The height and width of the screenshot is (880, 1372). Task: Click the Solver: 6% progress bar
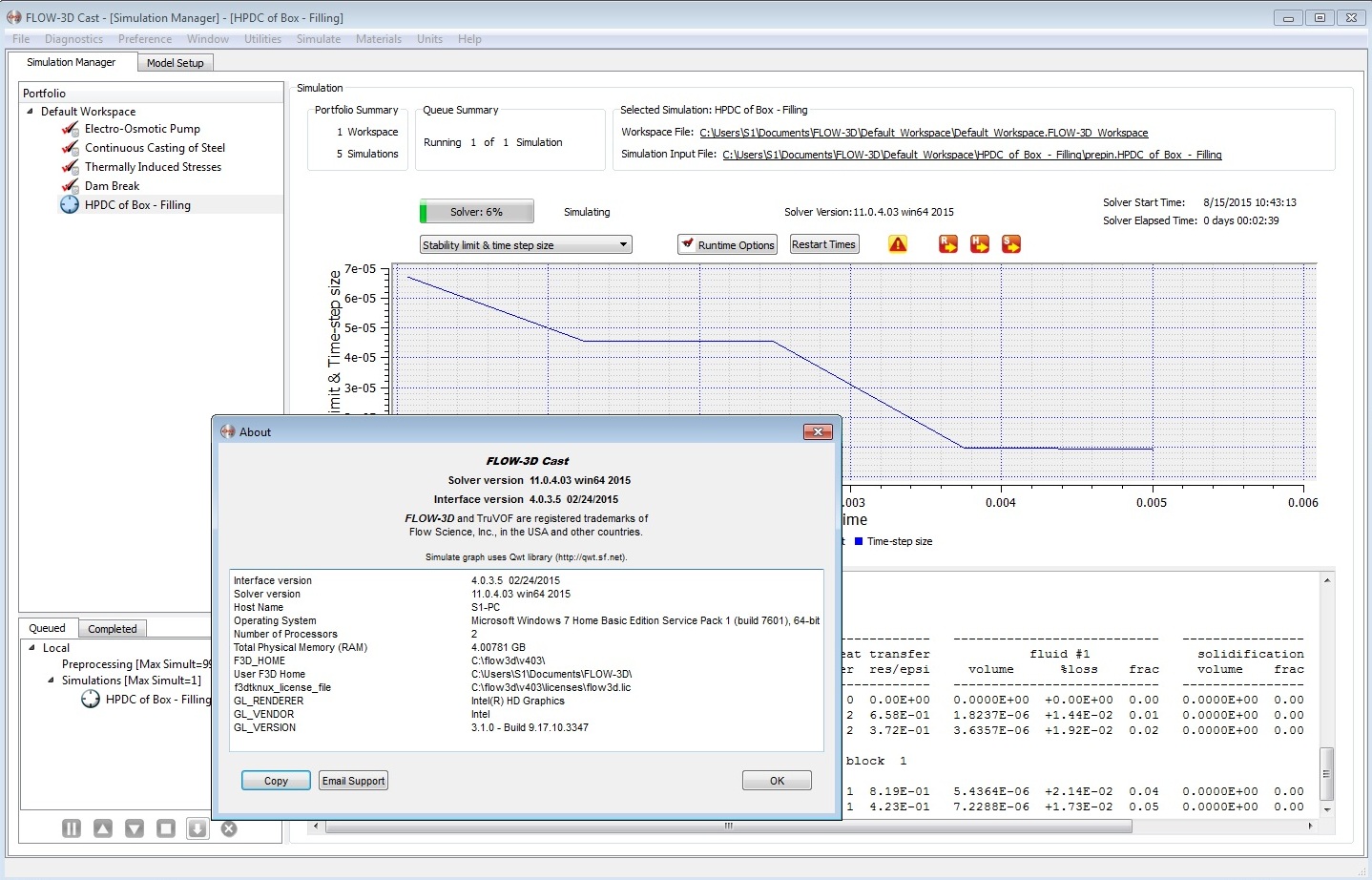click(x=477, y=212)
